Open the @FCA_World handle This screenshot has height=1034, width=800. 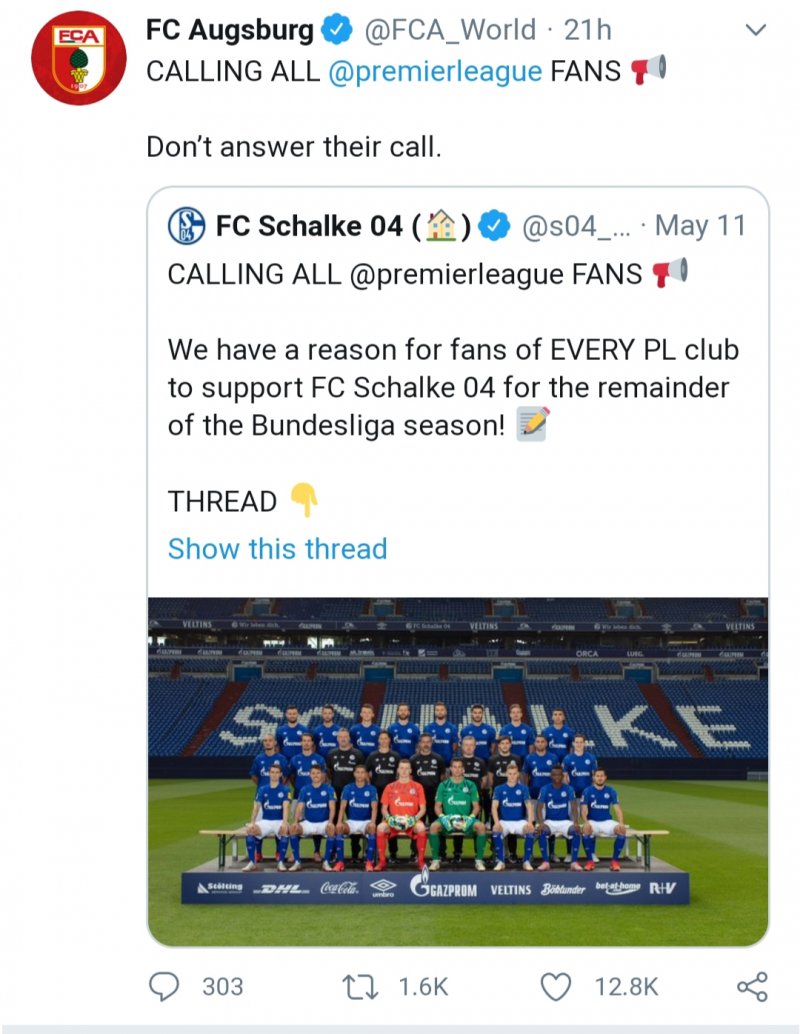(449, 31)
